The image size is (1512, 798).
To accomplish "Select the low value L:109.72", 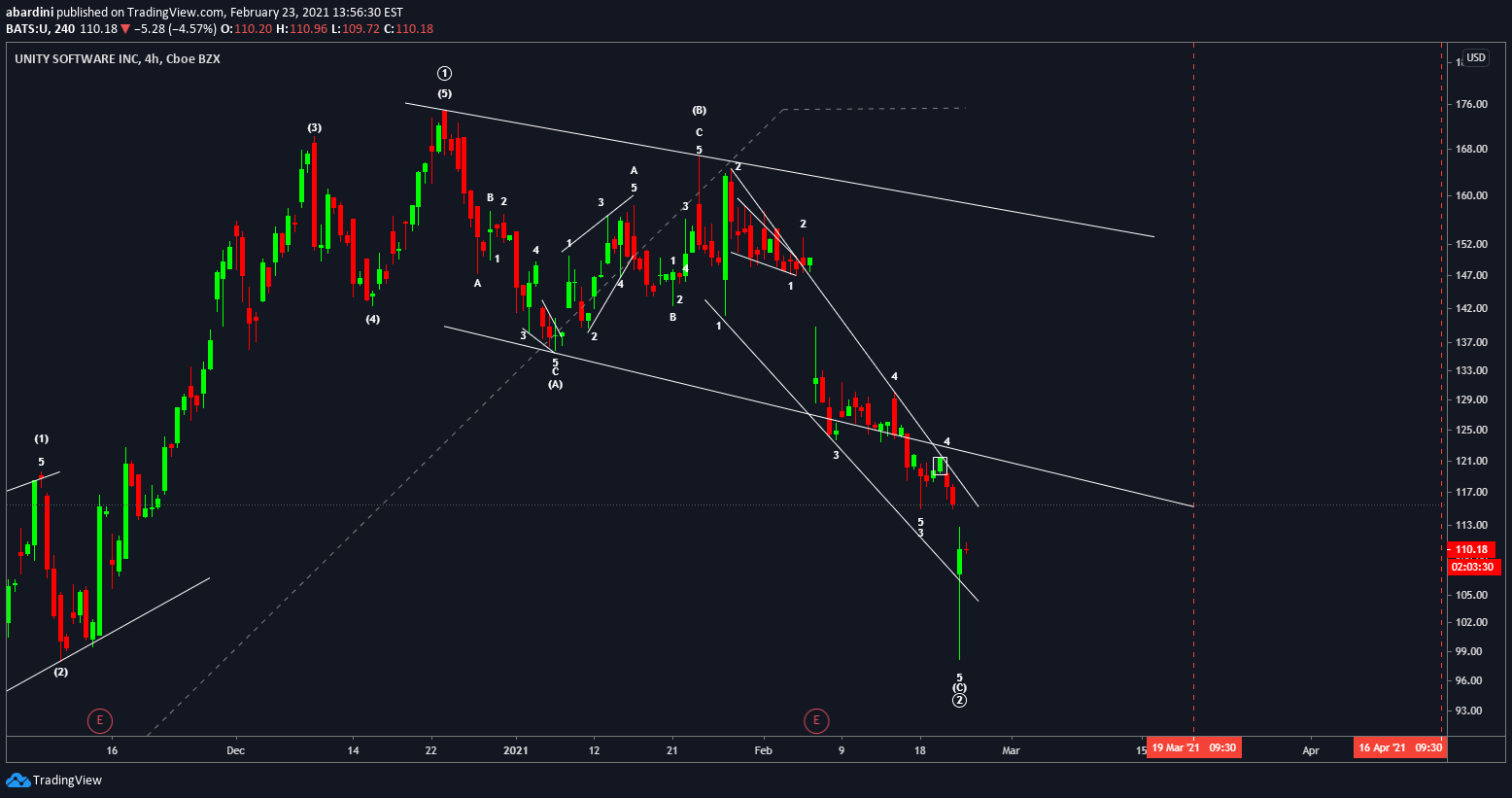I will (356, 29).
